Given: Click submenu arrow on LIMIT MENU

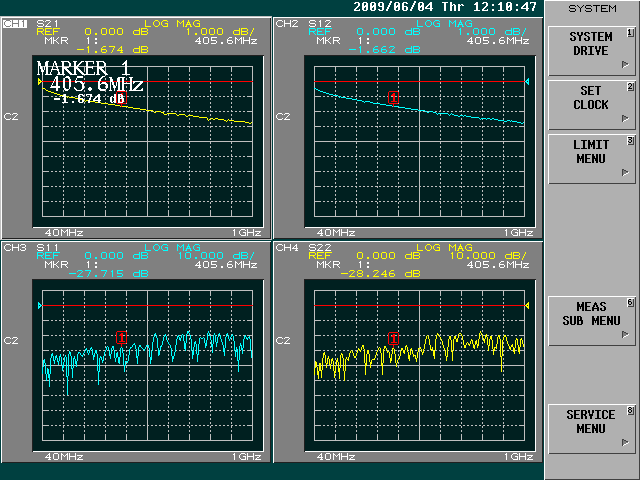Looking at the screenshot, I should click(625, 172).
